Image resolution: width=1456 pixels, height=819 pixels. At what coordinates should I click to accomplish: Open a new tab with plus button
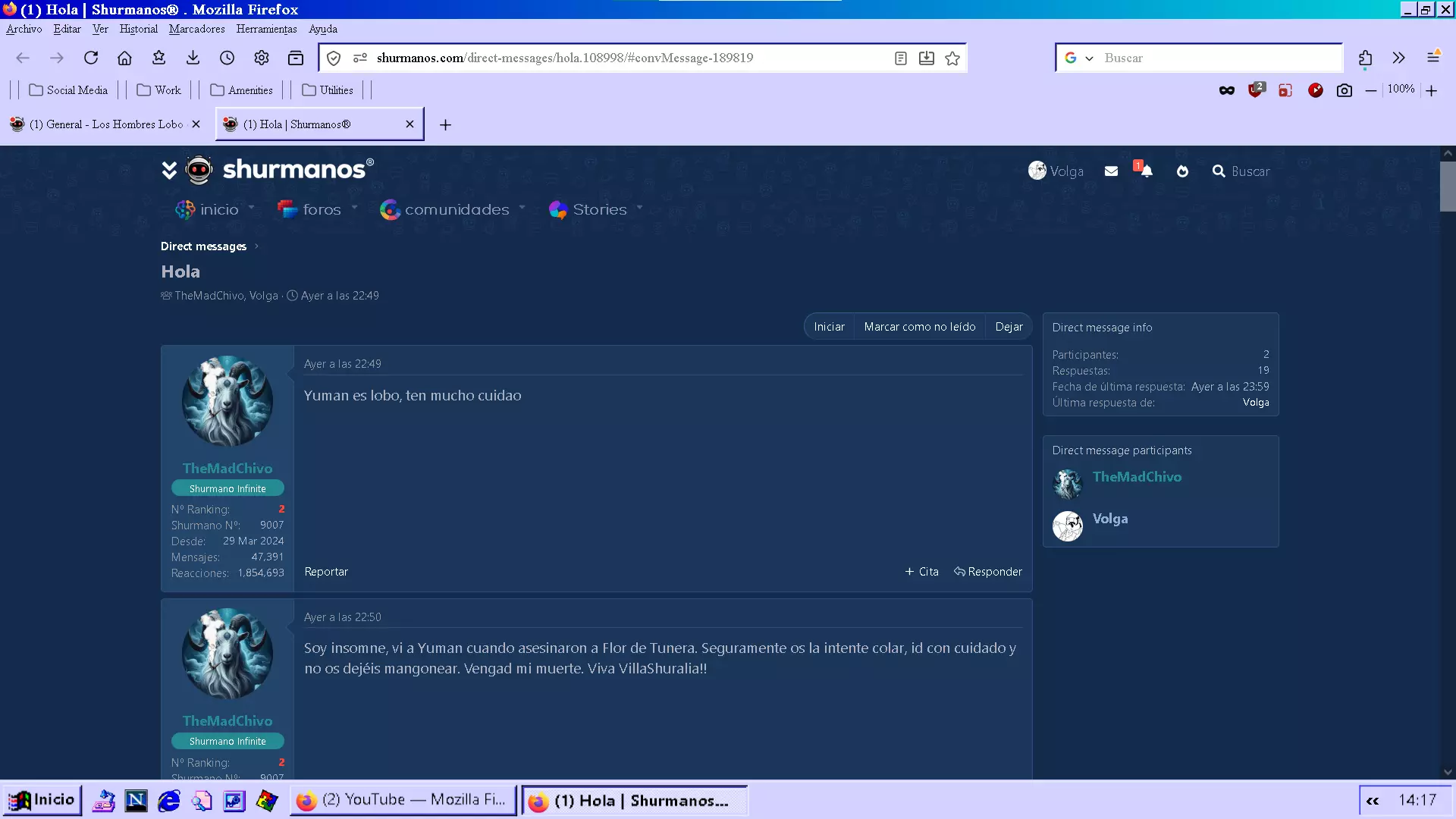click(445, 125)
